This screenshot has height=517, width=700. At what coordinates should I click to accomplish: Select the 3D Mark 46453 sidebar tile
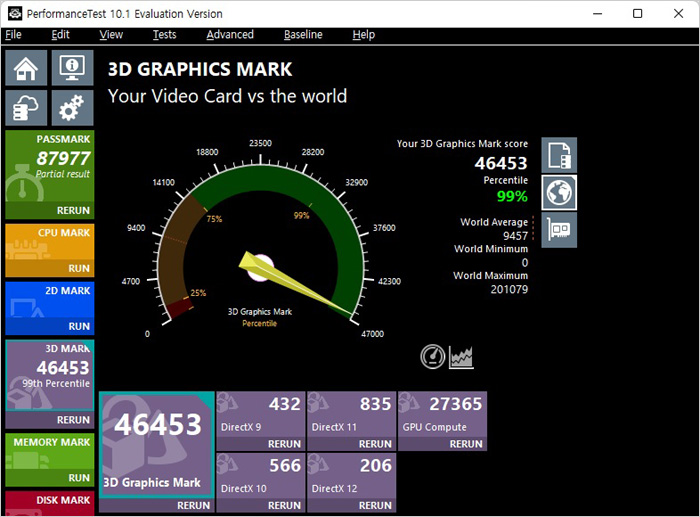click(x=50, y=375)
